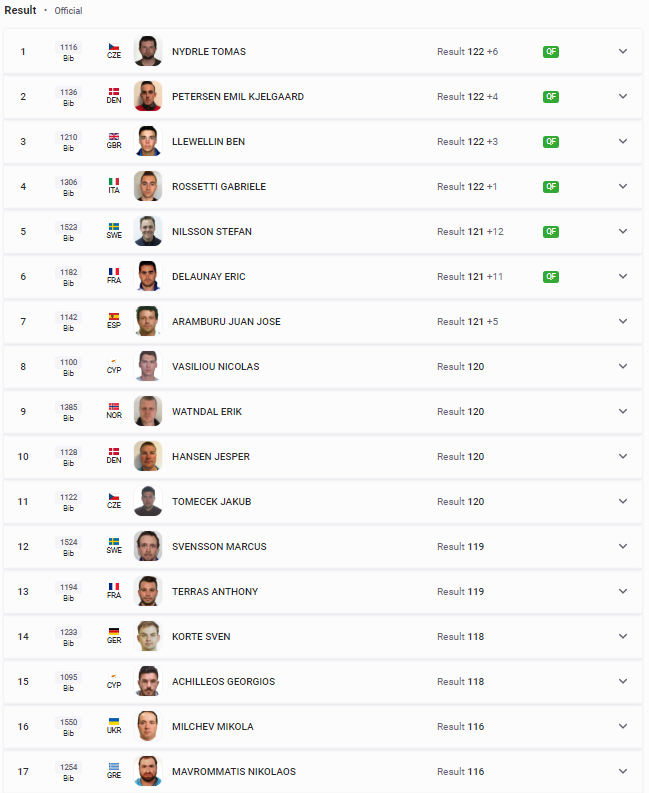Open Terras Anthony's profile photo
The image size is (649, 793).
[x=148, y=591]
